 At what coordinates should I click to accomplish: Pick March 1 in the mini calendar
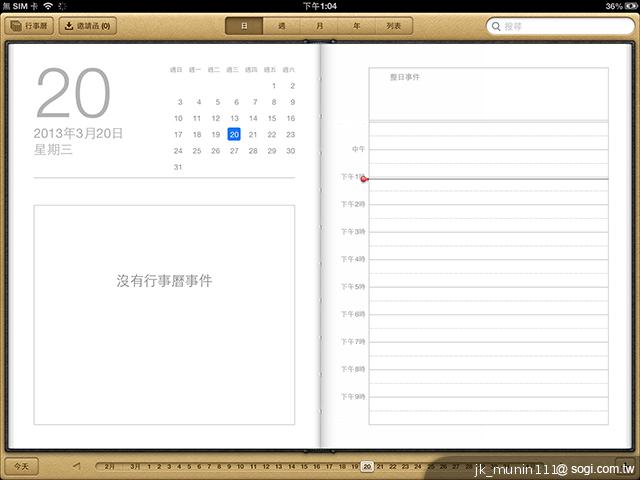(274, 86)
